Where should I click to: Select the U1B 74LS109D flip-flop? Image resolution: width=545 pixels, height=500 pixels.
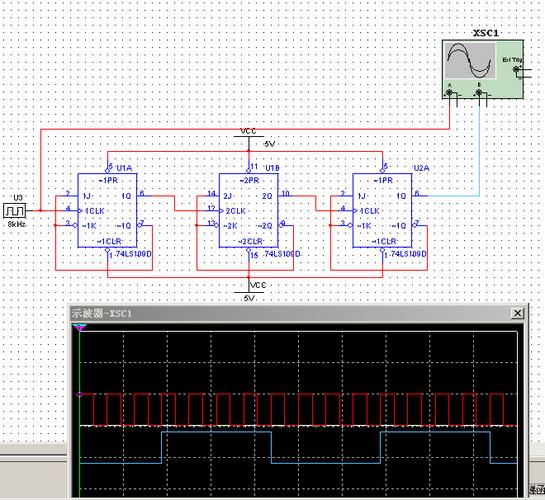coord(249,211)
